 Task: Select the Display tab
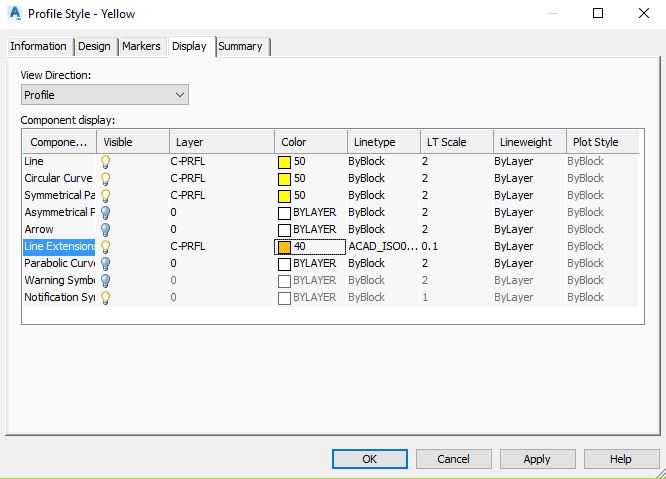pyautogui.click(x=189, y=46)
